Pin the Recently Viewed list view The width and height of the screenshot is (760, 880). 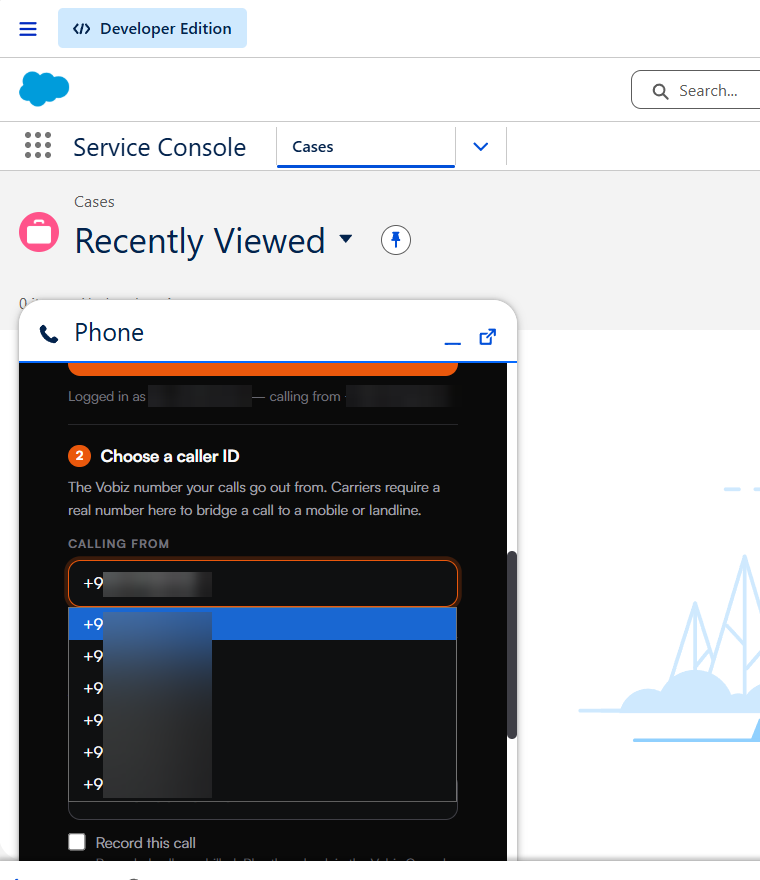tap(396, 240)
